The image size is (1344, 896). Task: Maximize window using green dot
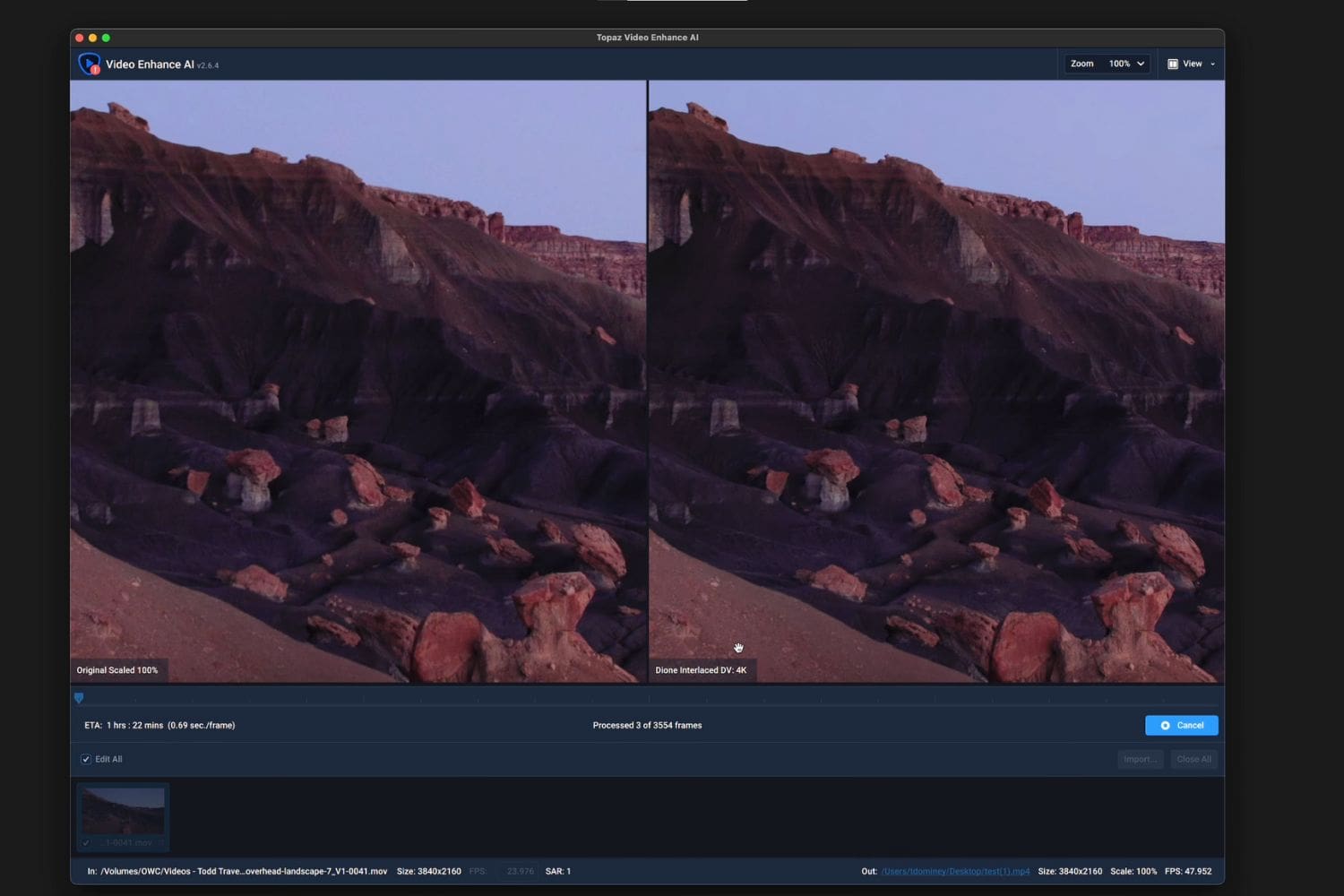[x=106, y=38]
